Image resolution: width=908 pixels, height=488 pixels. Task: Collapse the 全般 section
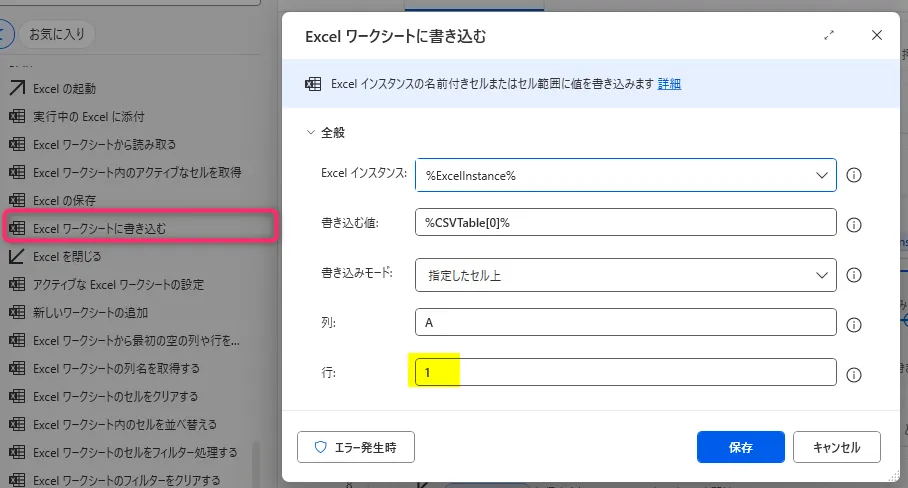click(x=310, y=132)
